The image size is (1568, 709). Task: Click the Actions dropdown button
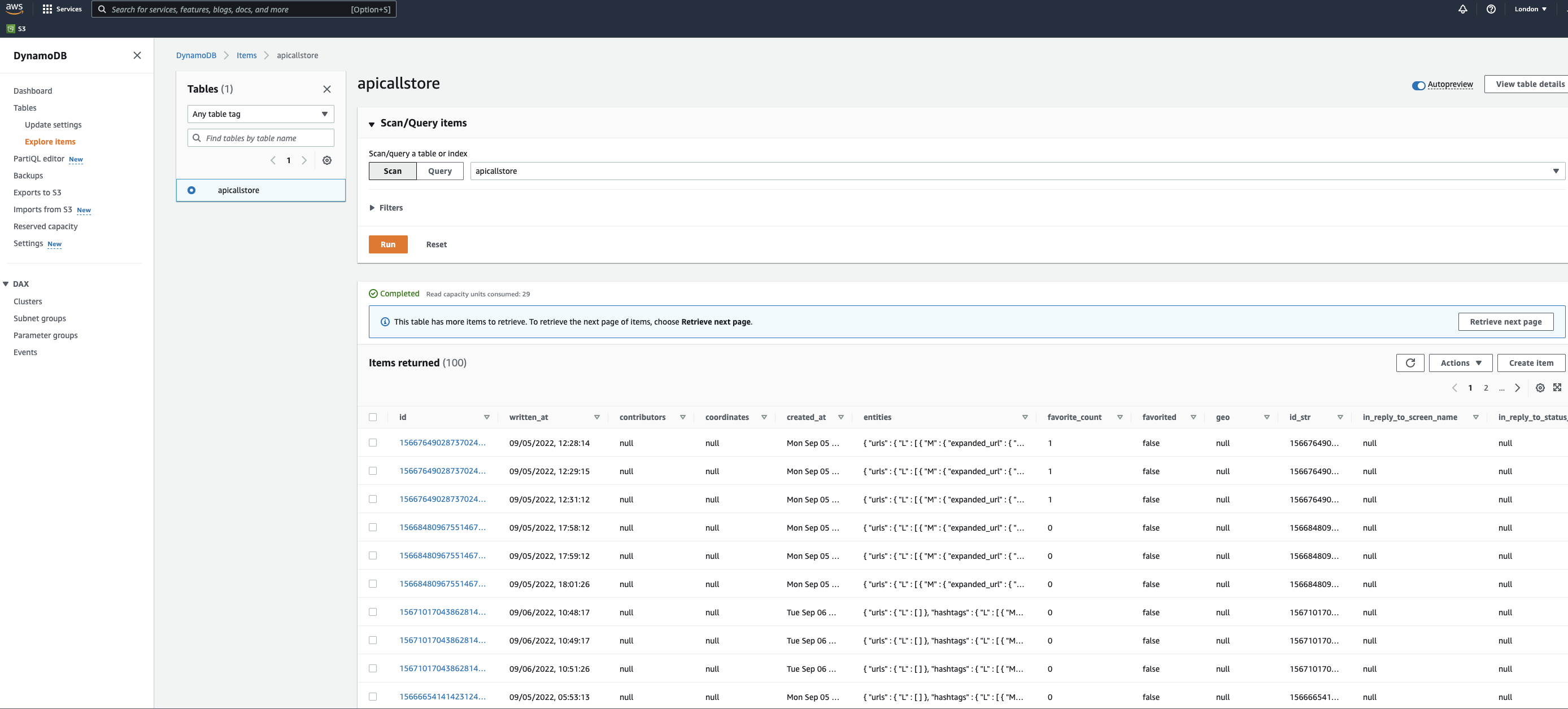pyautogui.click(x=1461, y=362)
